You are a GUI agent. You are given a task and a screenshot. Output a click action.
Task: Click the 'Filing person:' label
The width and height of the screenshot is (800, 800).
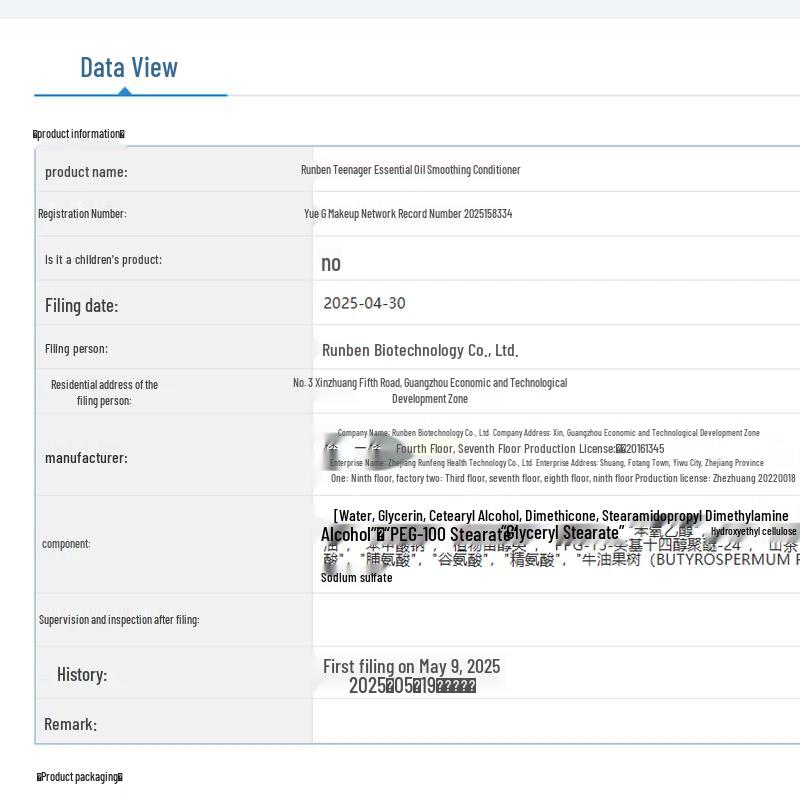(76, 349)
